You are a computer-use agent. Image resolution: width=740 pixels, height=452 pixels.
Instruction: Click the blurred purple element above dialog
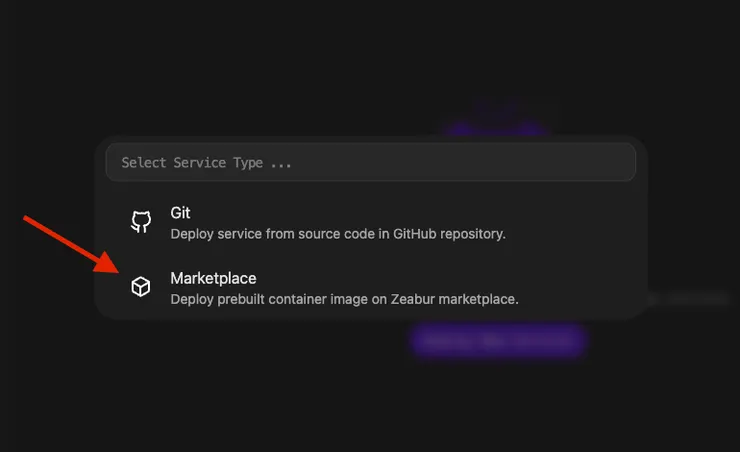496,128
